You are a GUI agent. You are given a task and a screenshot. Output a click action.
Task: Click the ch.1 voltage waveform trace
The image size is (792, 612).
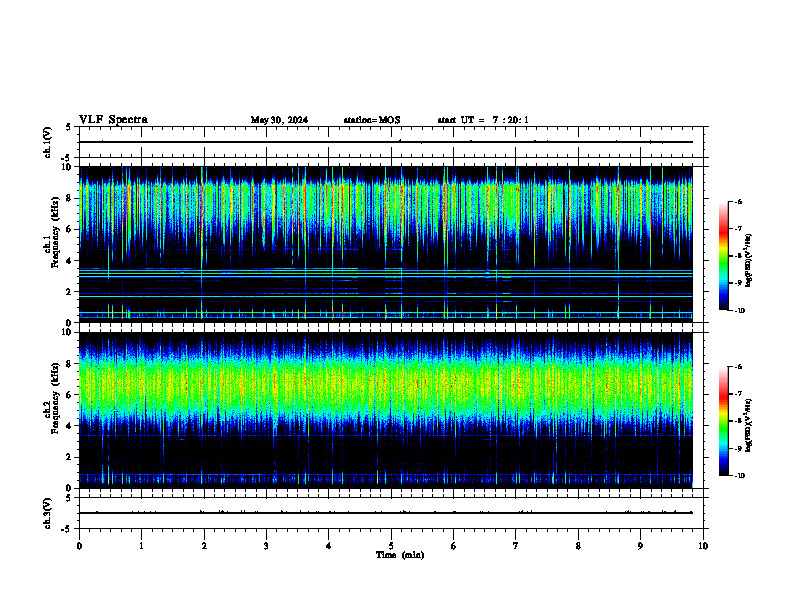pos(385,142)
